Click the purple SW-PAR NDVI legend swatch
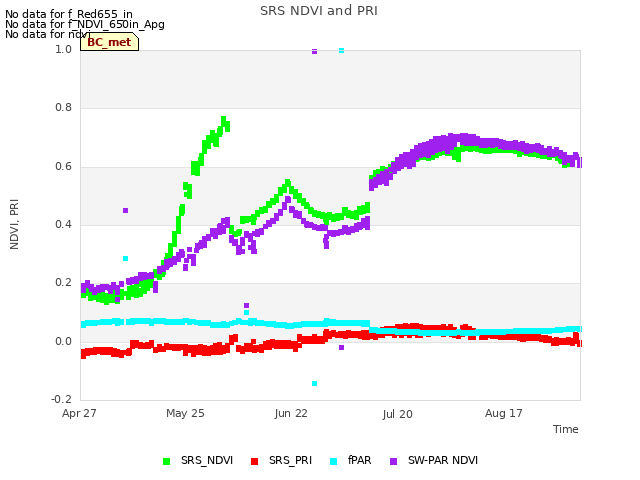The width and height of the screenshot is (640, 480). click(393, 461)
